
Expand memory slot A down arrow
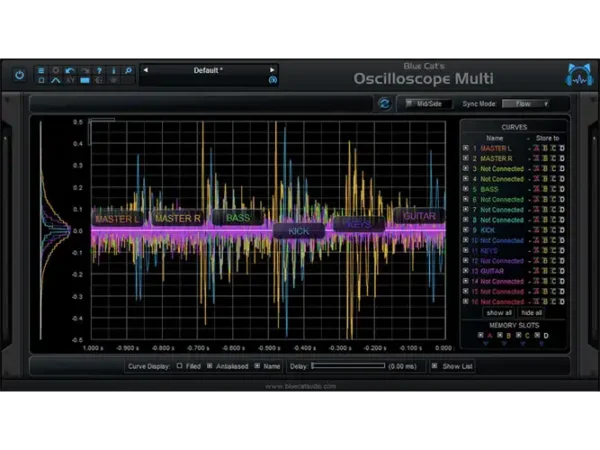click(x=486, y=344)
